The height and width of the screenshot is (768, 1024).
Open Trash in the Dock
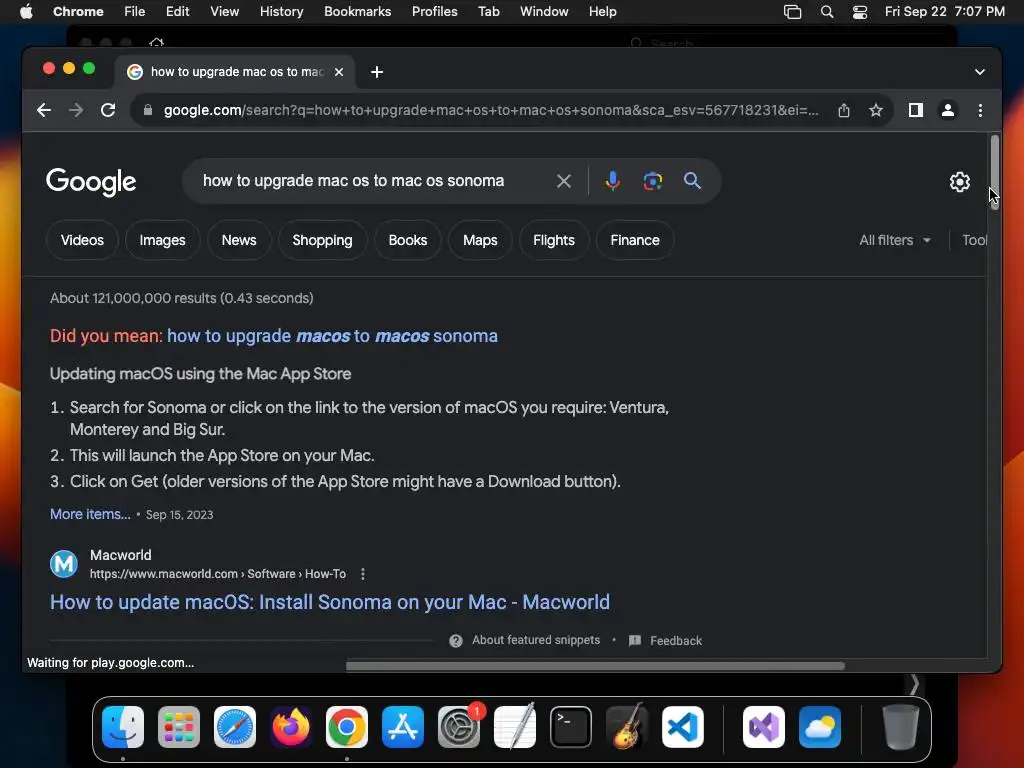[901, 727]
